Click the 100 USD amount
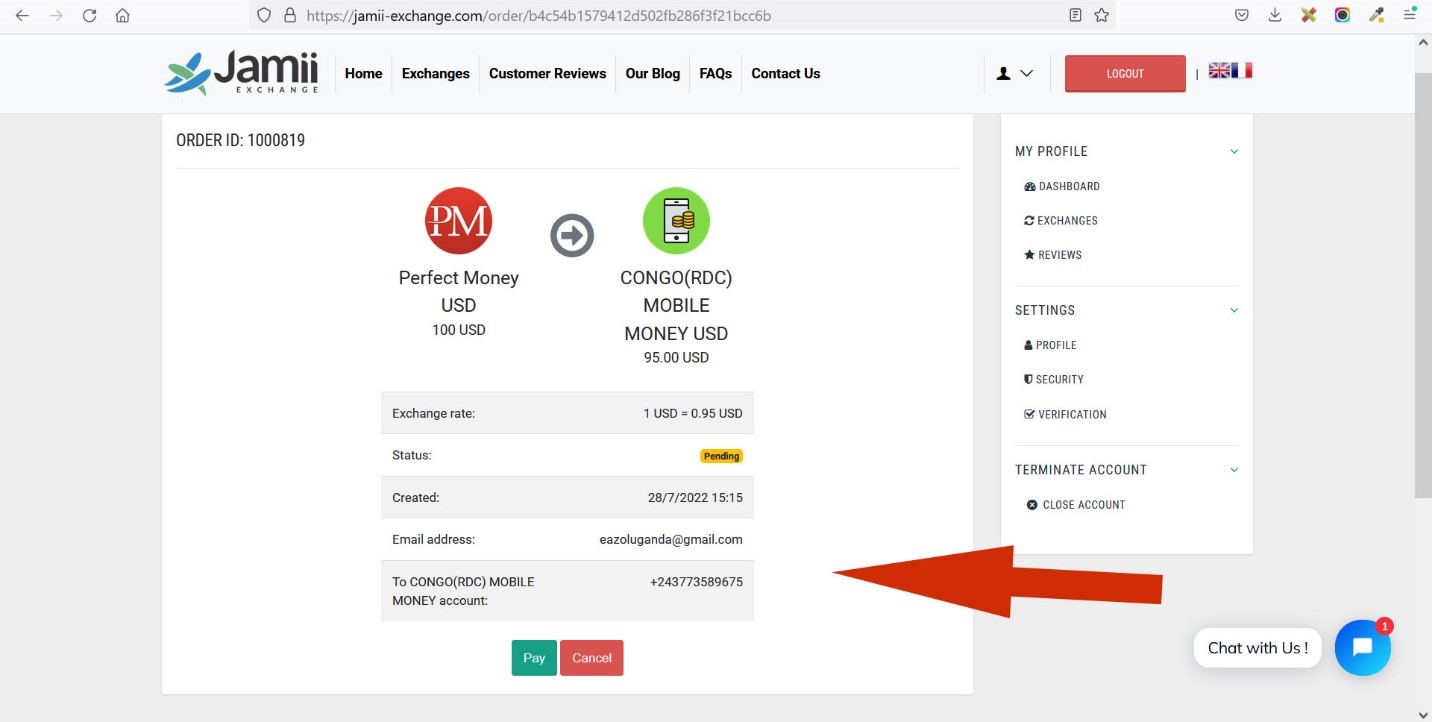Image resolution: width=1432 pixels, height=722 pixels. [459, 329]
